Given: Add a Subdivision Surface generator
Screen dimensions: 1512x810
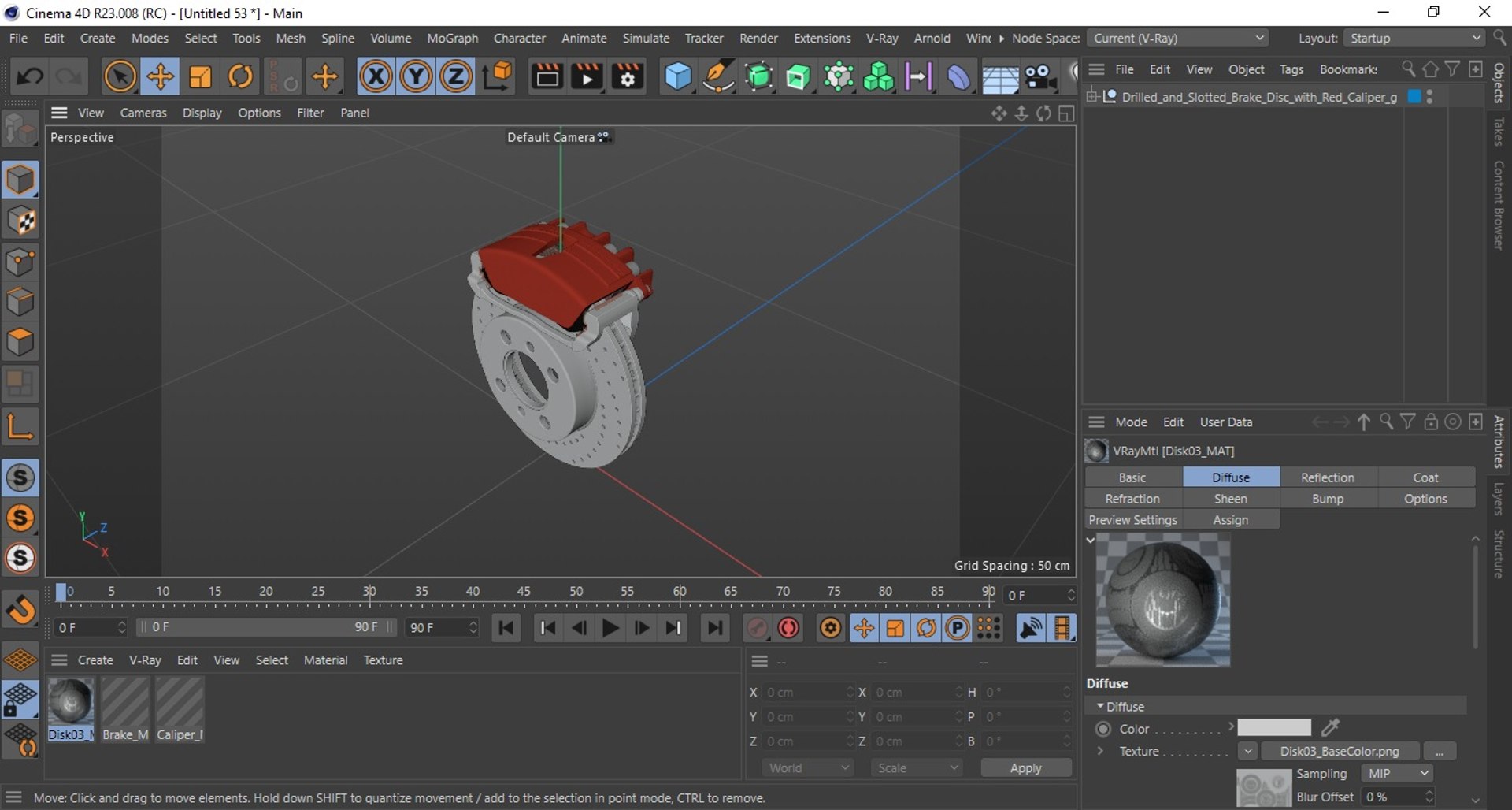Looking at the screenshot, I should click(758, 76).
